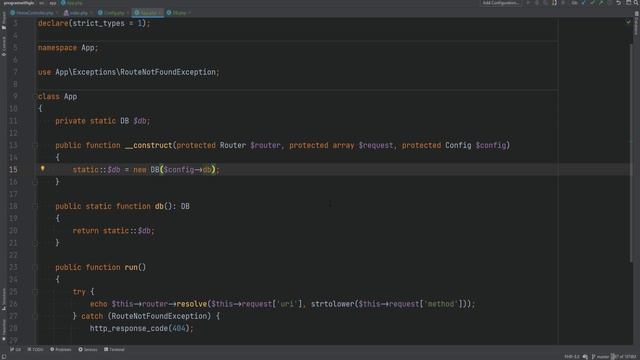Collapse the catch block fold on line 27
The height and width of the screenshot is (360, 640).
tap(35, 316)
